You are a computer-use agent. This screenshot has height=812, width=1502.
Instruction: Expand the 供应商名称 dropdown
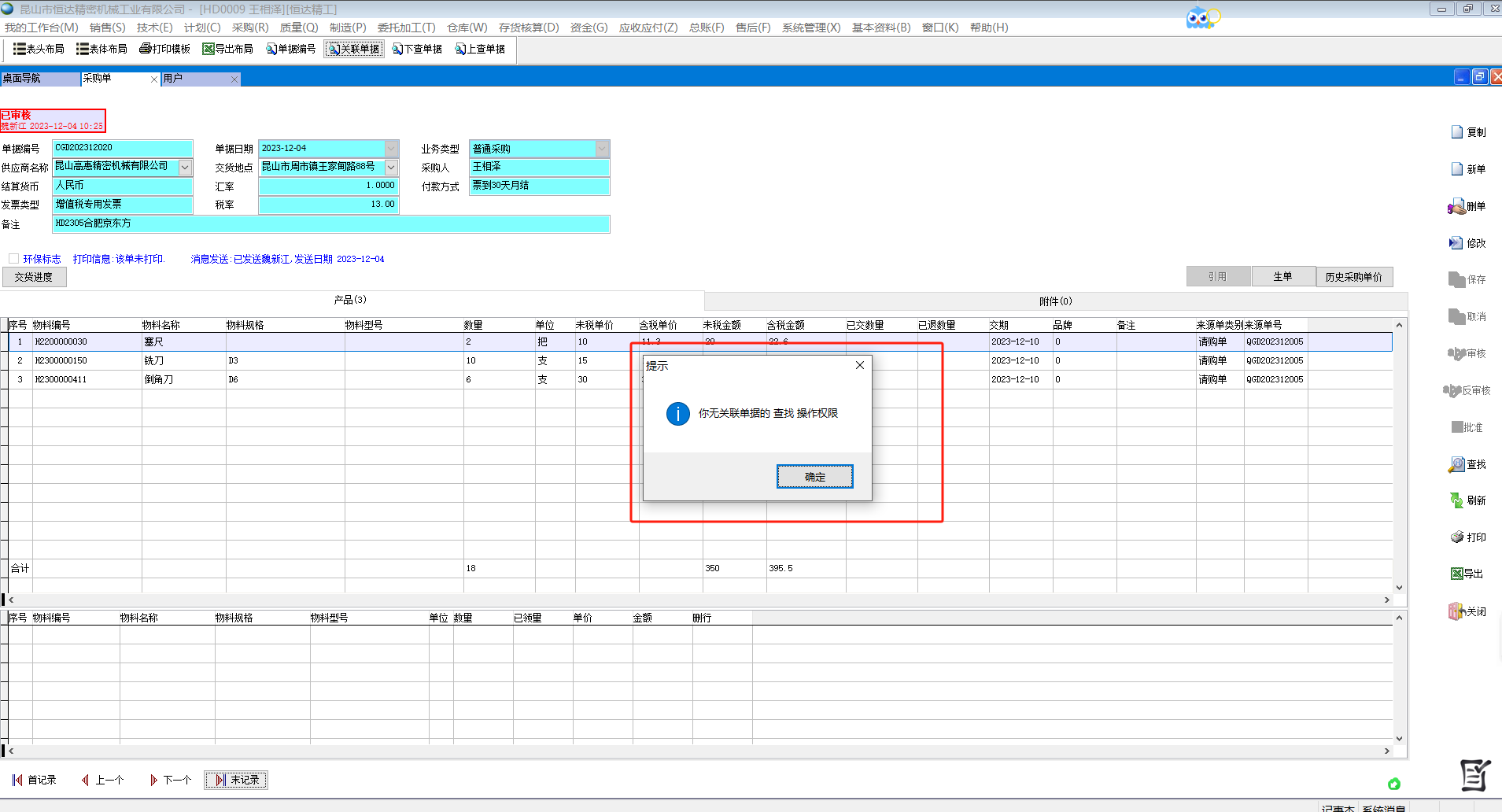click(x=185, y=167)
